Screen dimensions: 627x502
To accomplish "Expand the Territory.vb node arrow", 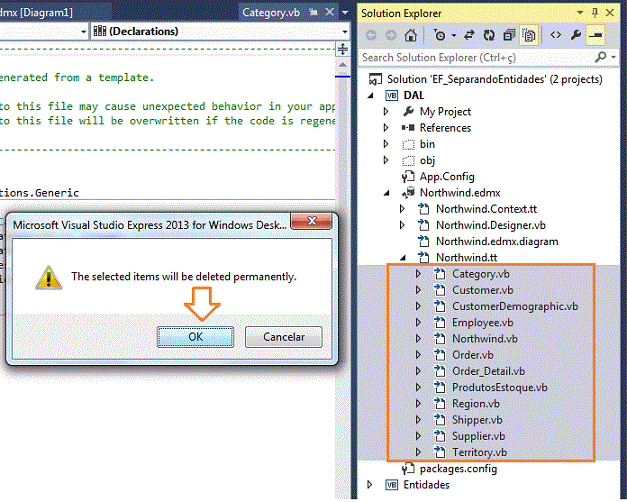I will pos(418,452).
